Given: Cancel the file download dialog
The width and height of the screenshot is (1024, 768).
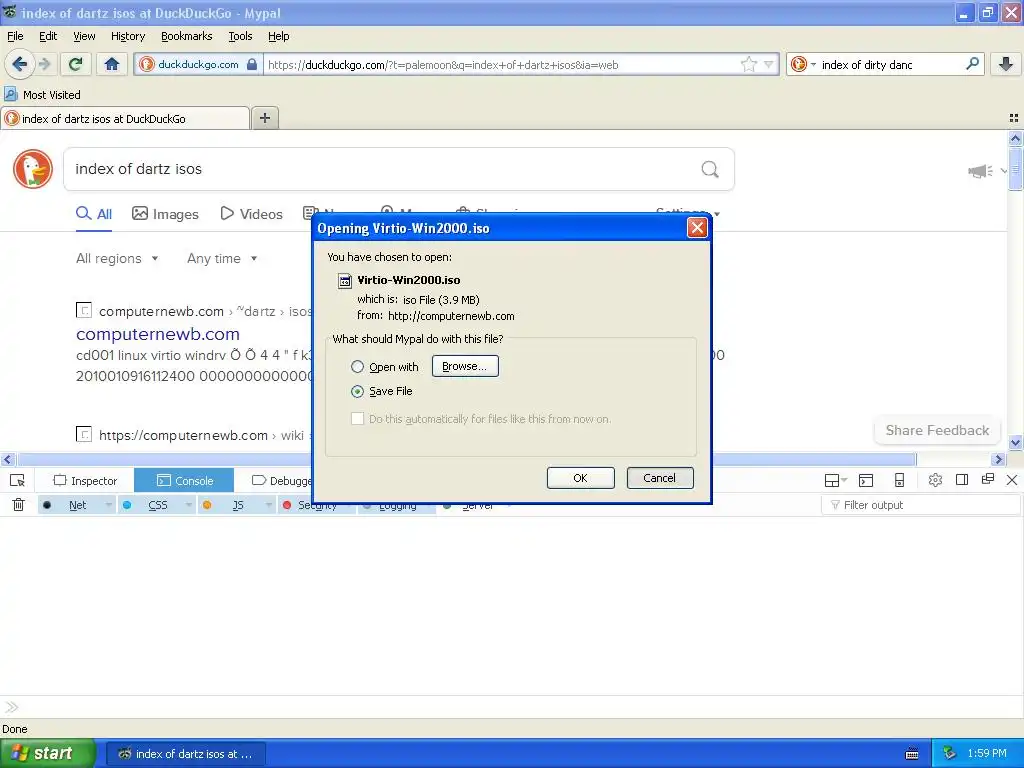Looking at the screenshot, I should tap(660, 478).
